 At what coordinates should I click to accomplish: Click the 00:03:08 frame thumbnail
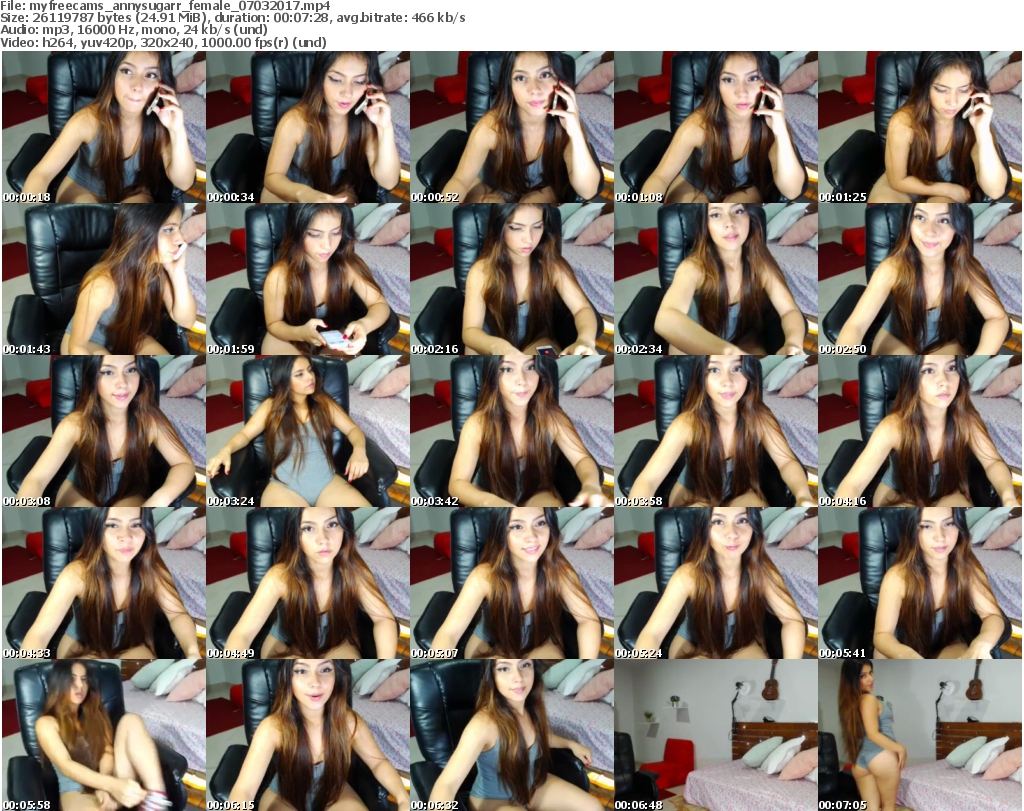pyautogui.click(x=104, y=431)
